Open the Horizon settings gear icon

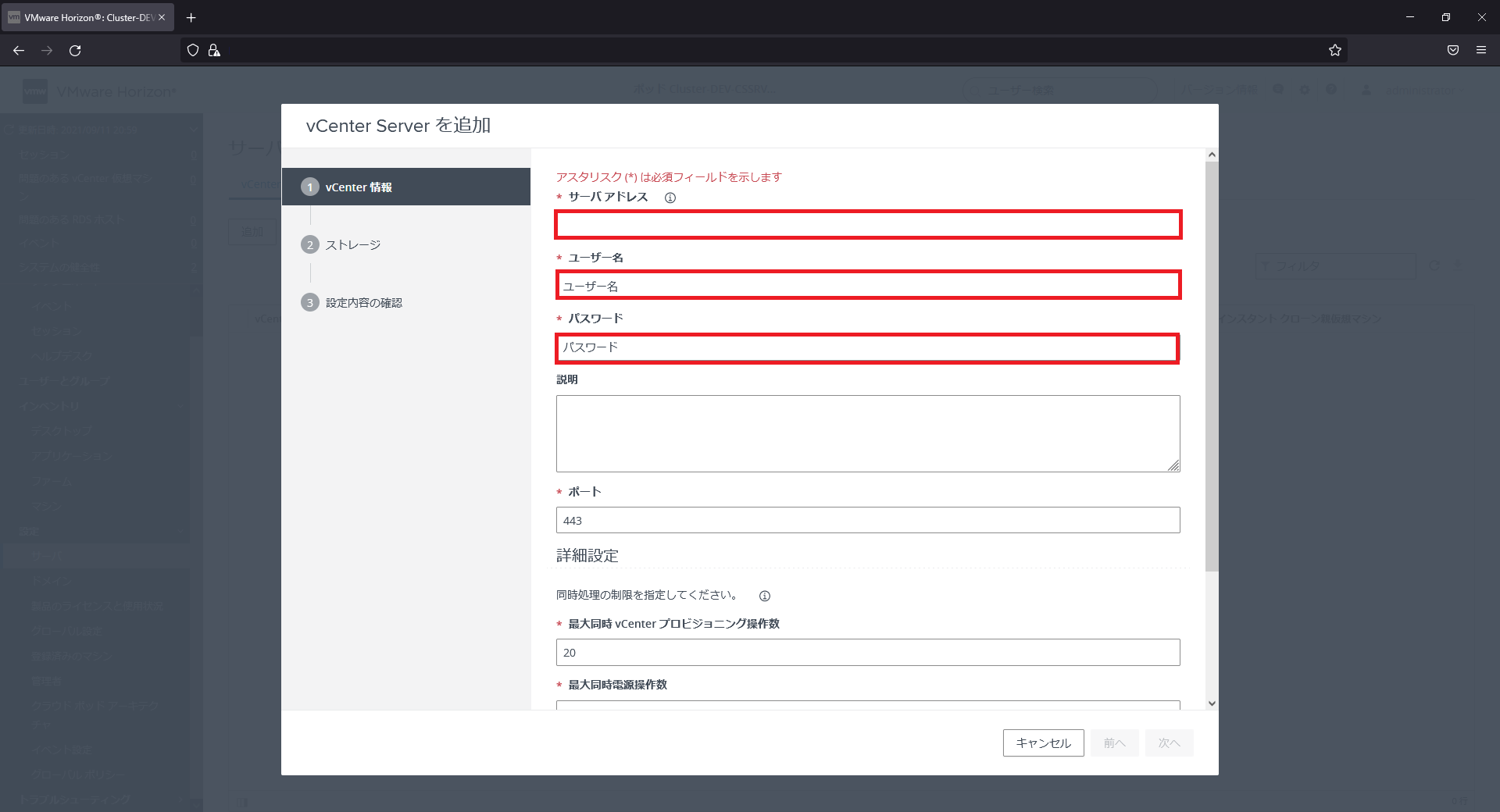[1304, 90]
